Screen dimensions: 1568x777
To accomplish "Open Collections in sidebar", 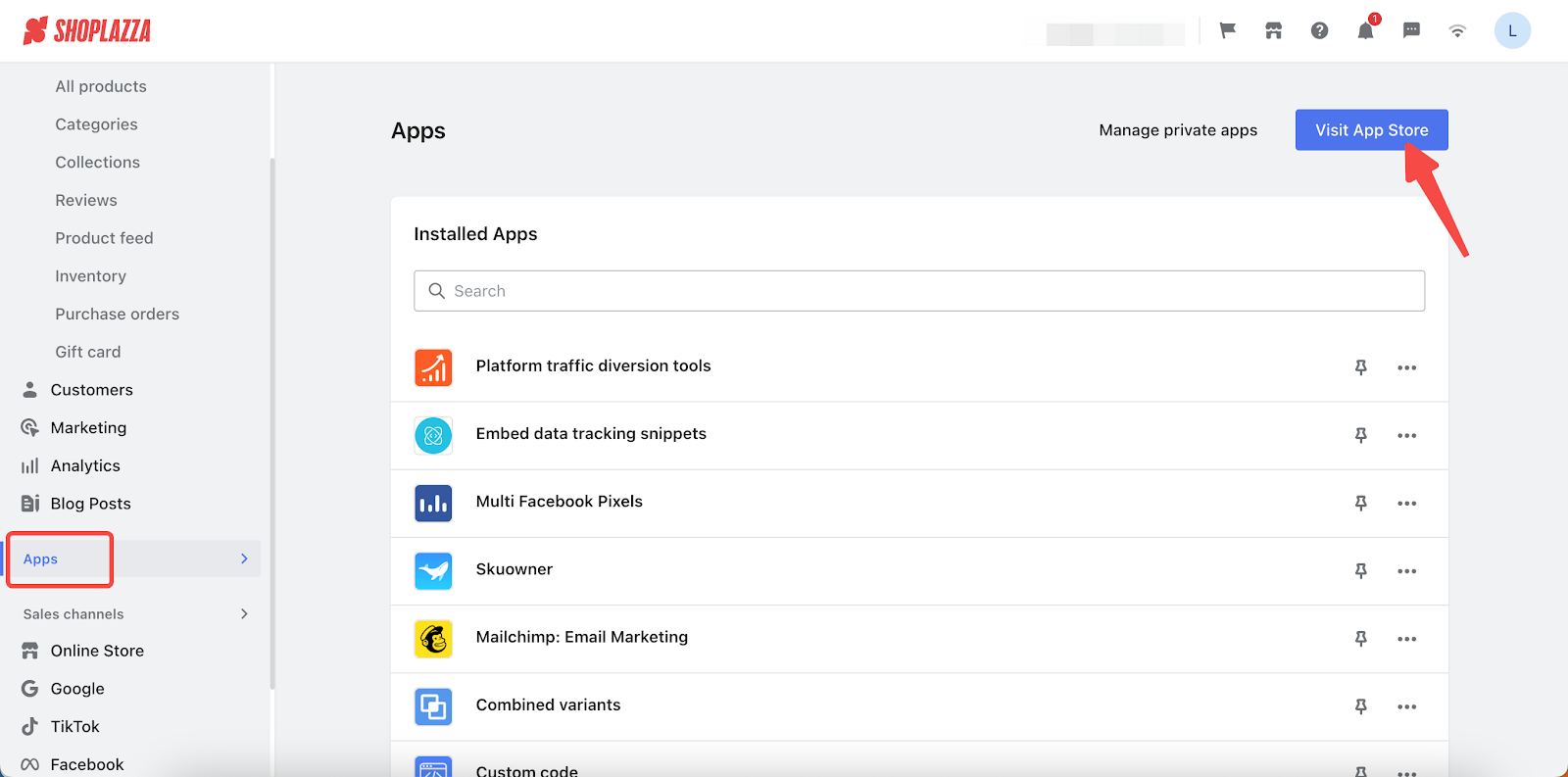I will (97, 163).
